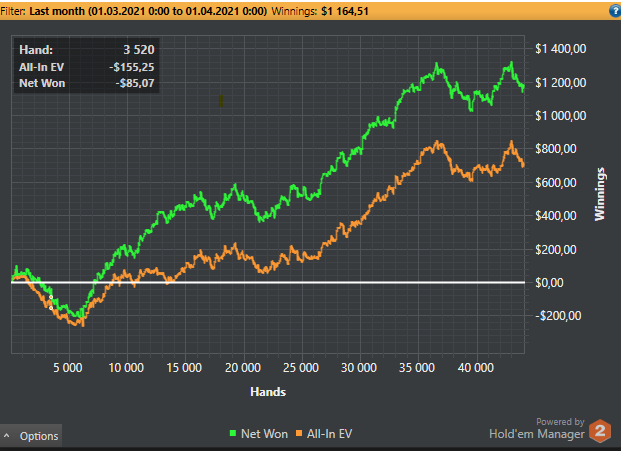
Task: Click the $600,00 axis label
Action: (556, 183)
